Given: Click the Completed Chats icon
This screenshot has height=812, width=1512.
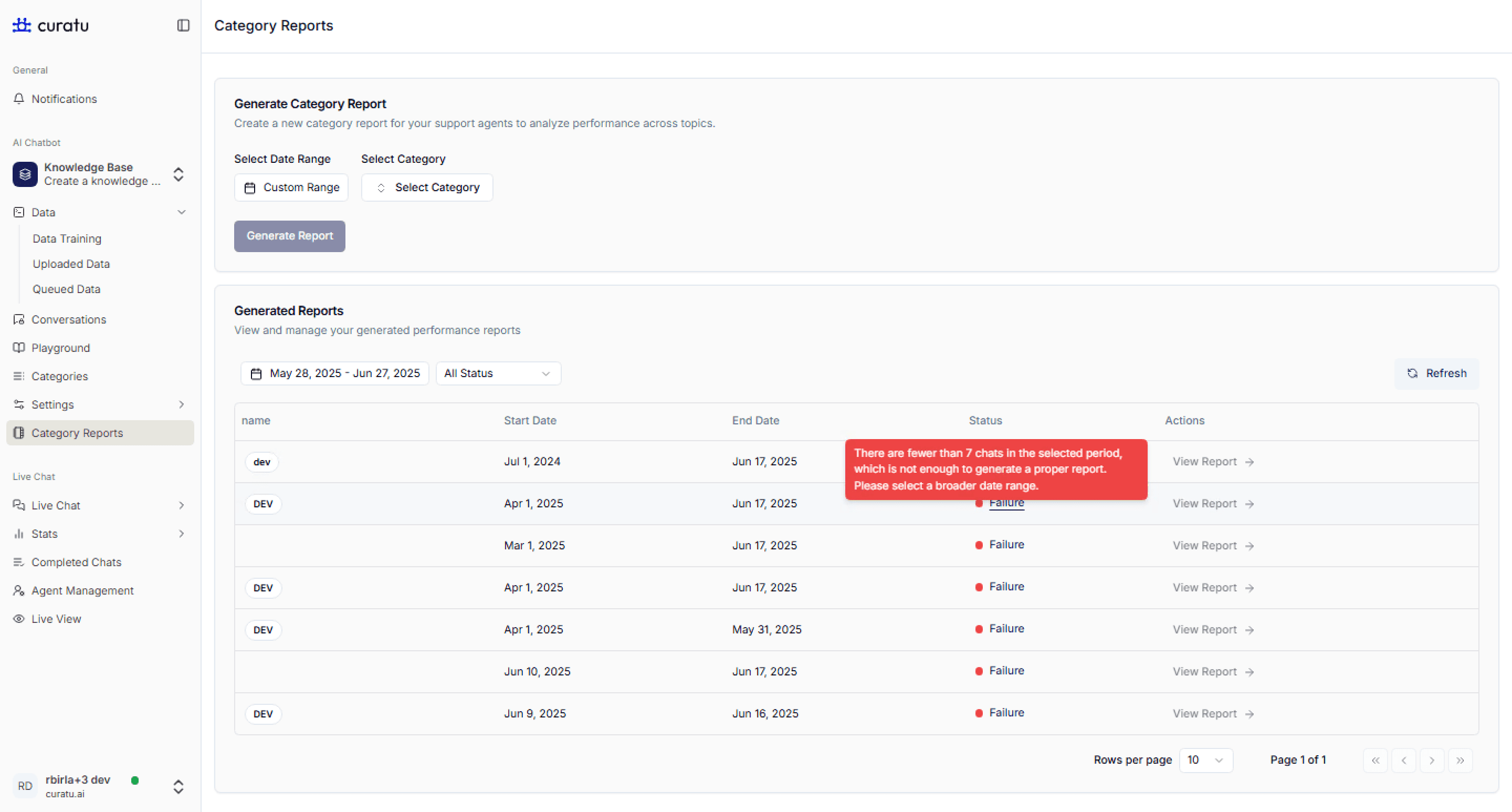Looking at the screenshot, I should 19,562.
